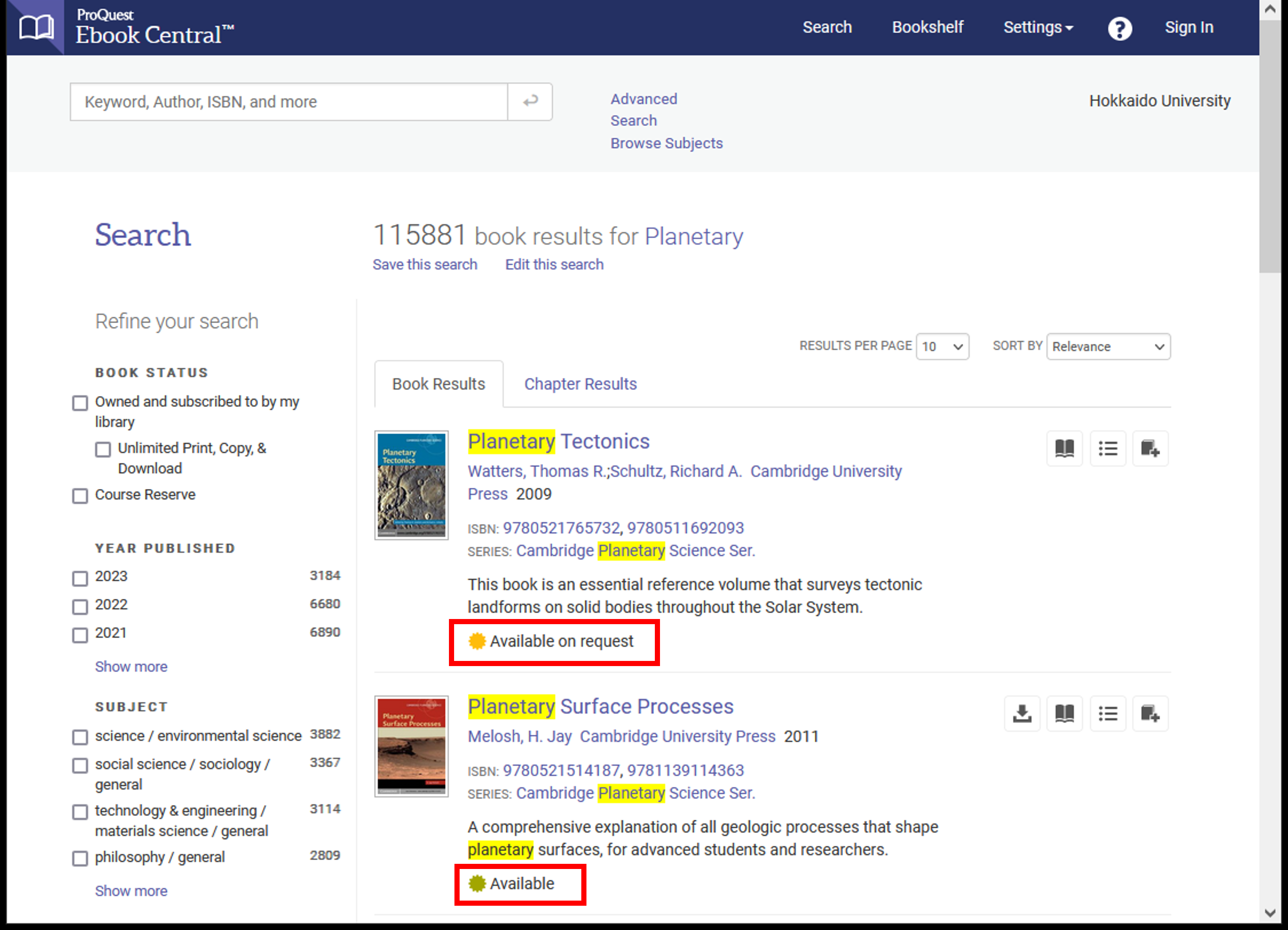
Task: Click the Save this search link
Action: click(424, 265)
